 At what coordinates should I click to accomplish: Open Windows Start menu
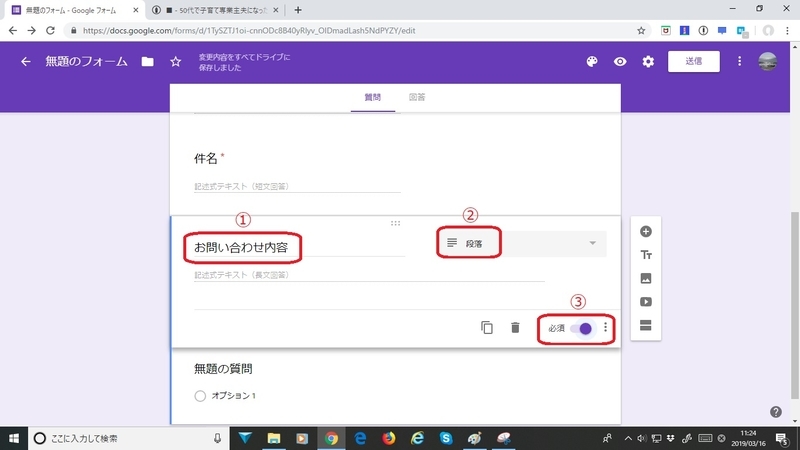click(14, 438)
